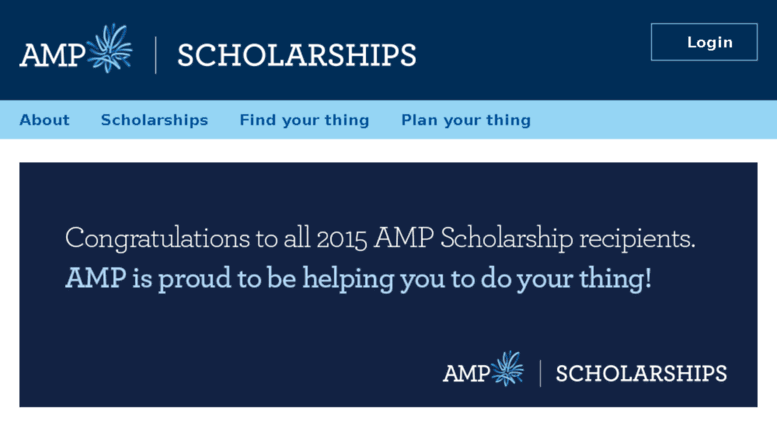
Task: Click the spark icon inside the banner
Action: 507,369
